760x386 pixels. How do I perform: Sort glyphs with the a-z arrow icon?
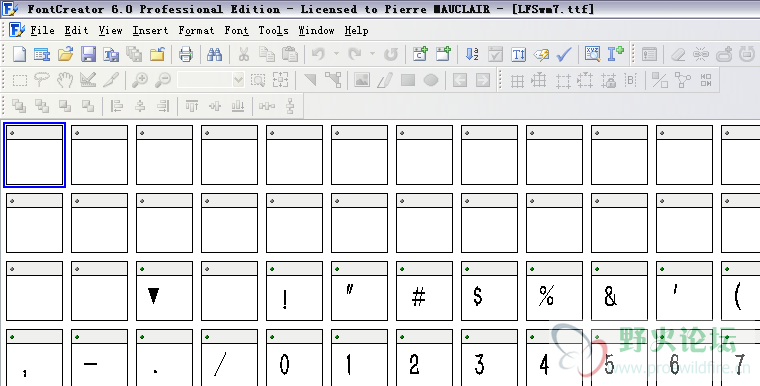pyautogui.click(x=472, y=54)
